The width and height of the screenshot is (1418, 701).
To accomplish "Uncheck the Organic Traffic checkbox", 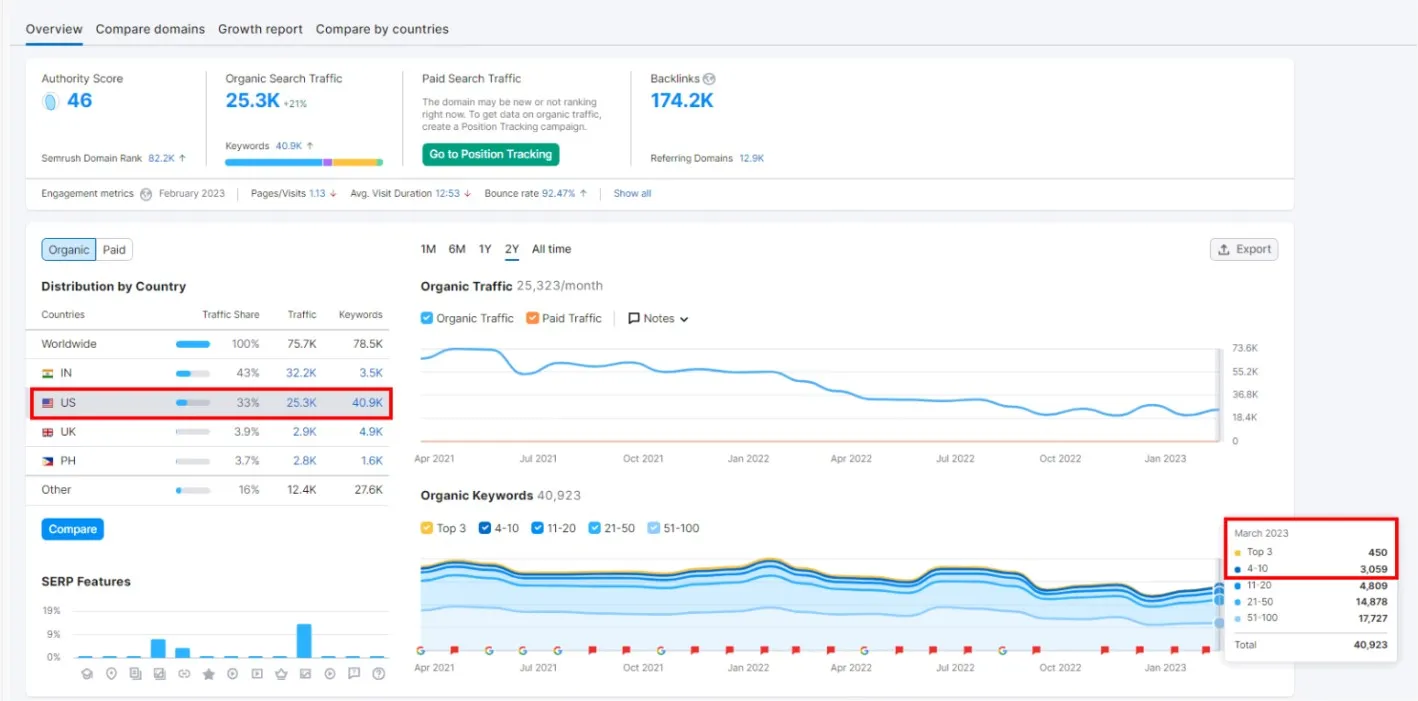I will [x=427, y=318].
